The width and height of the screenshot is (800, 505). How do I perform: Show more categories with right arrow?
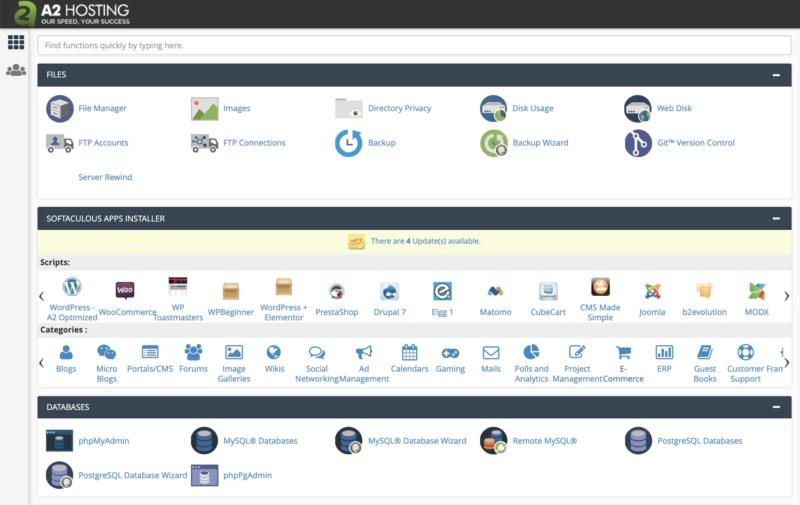(786, 363)
